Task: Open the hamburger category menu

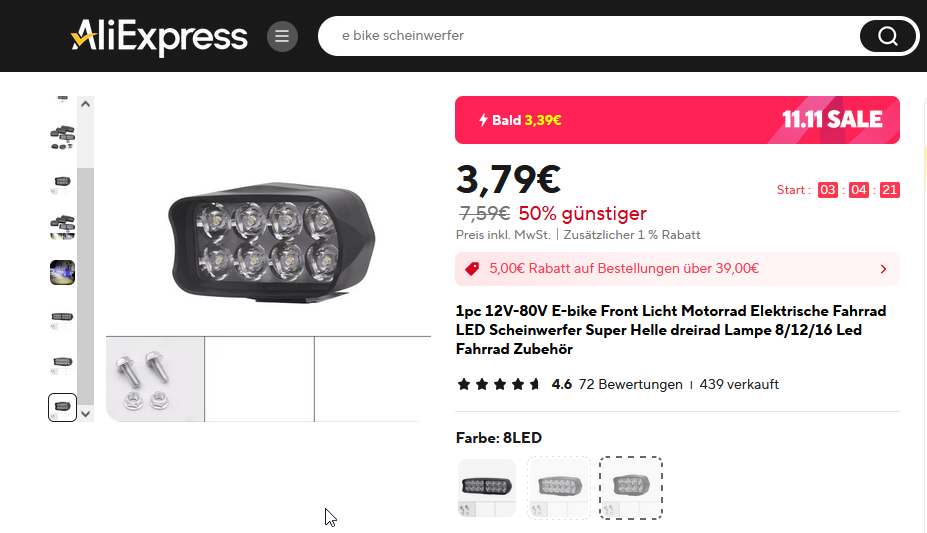Action: 282,37
